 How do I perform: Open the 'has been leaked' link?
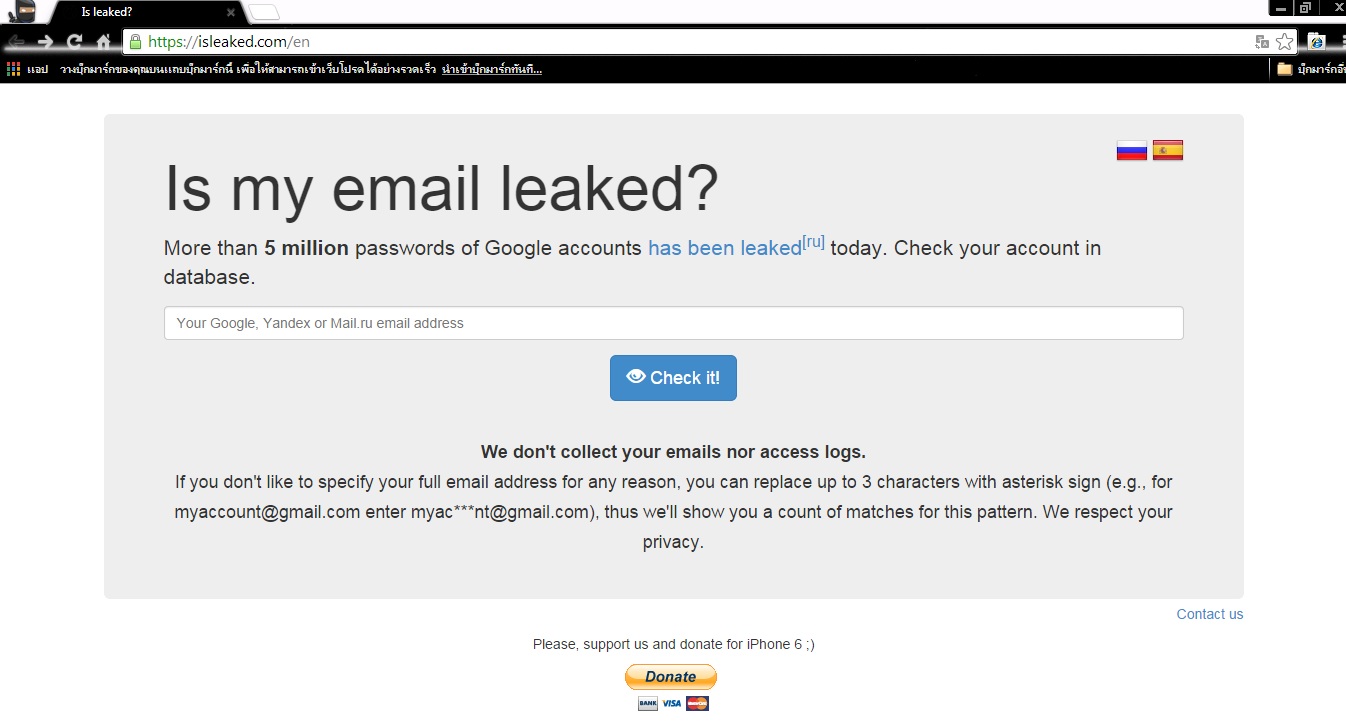point(724,248)
